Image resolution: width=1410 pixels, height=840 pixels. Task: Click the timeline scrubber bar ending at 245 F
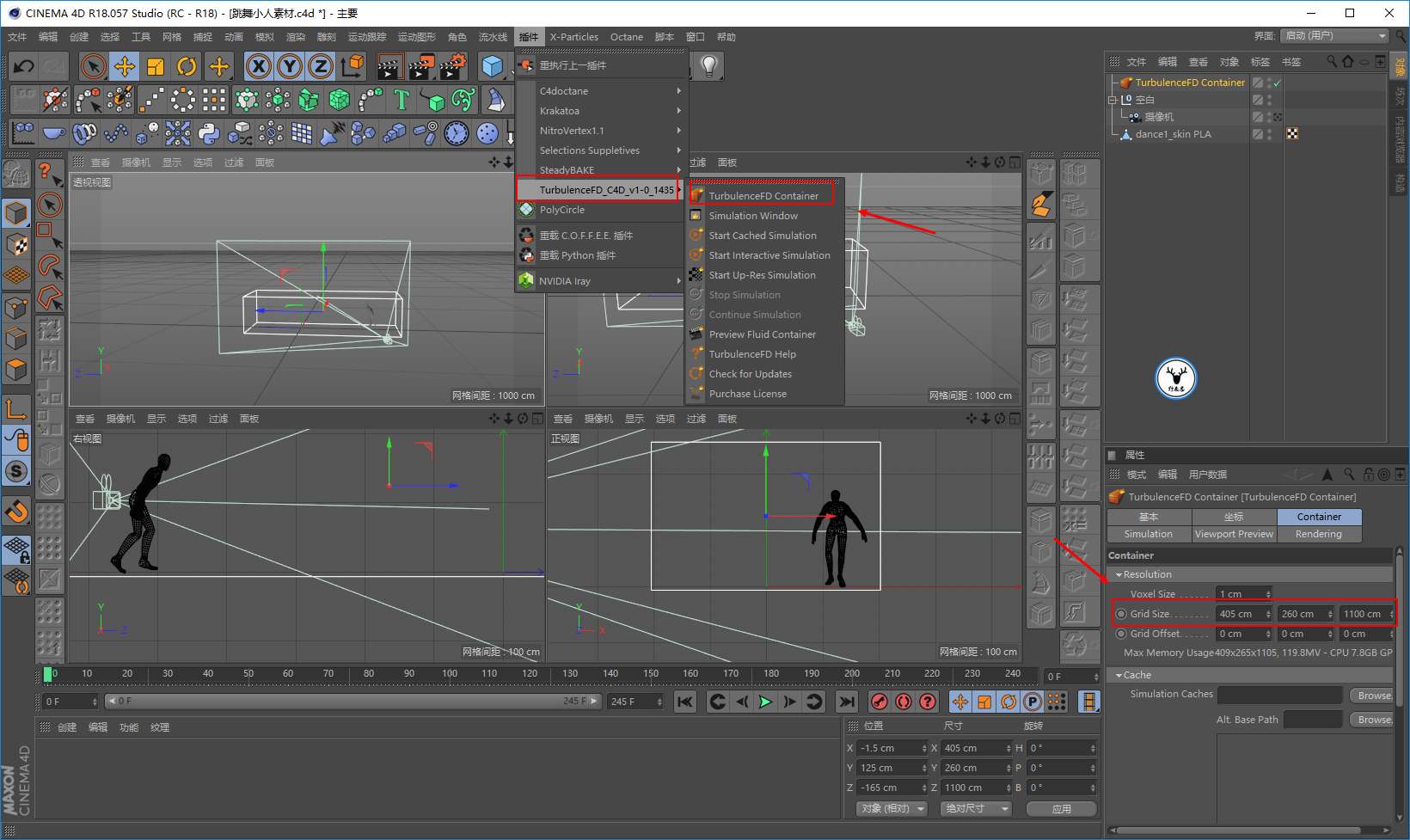[352, 702]
